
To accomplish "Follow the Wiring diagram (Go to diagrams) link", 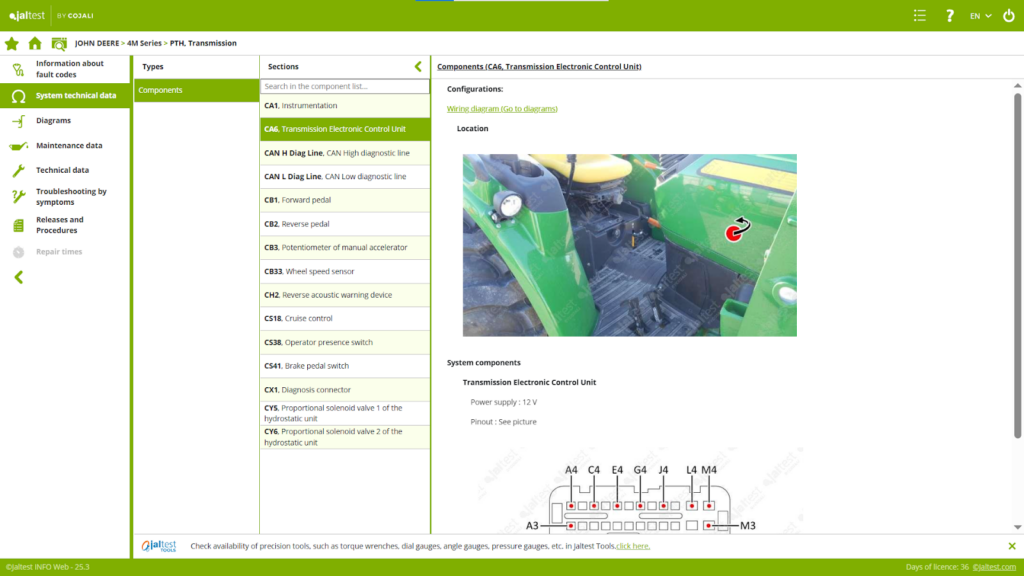I will (x=501, y=109).
